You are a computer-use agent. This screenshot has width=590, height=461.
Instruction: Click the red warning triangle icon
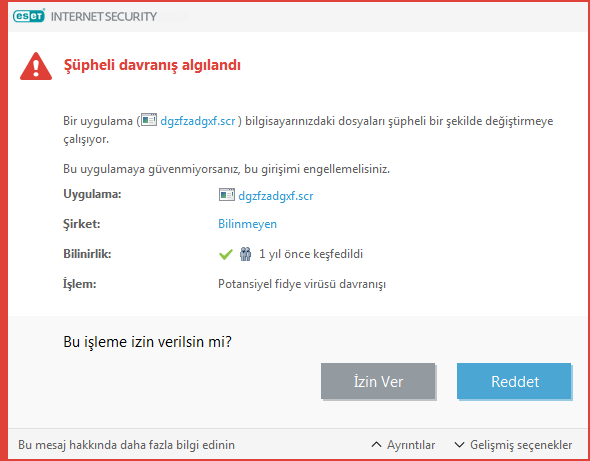[x=36, y=66]
